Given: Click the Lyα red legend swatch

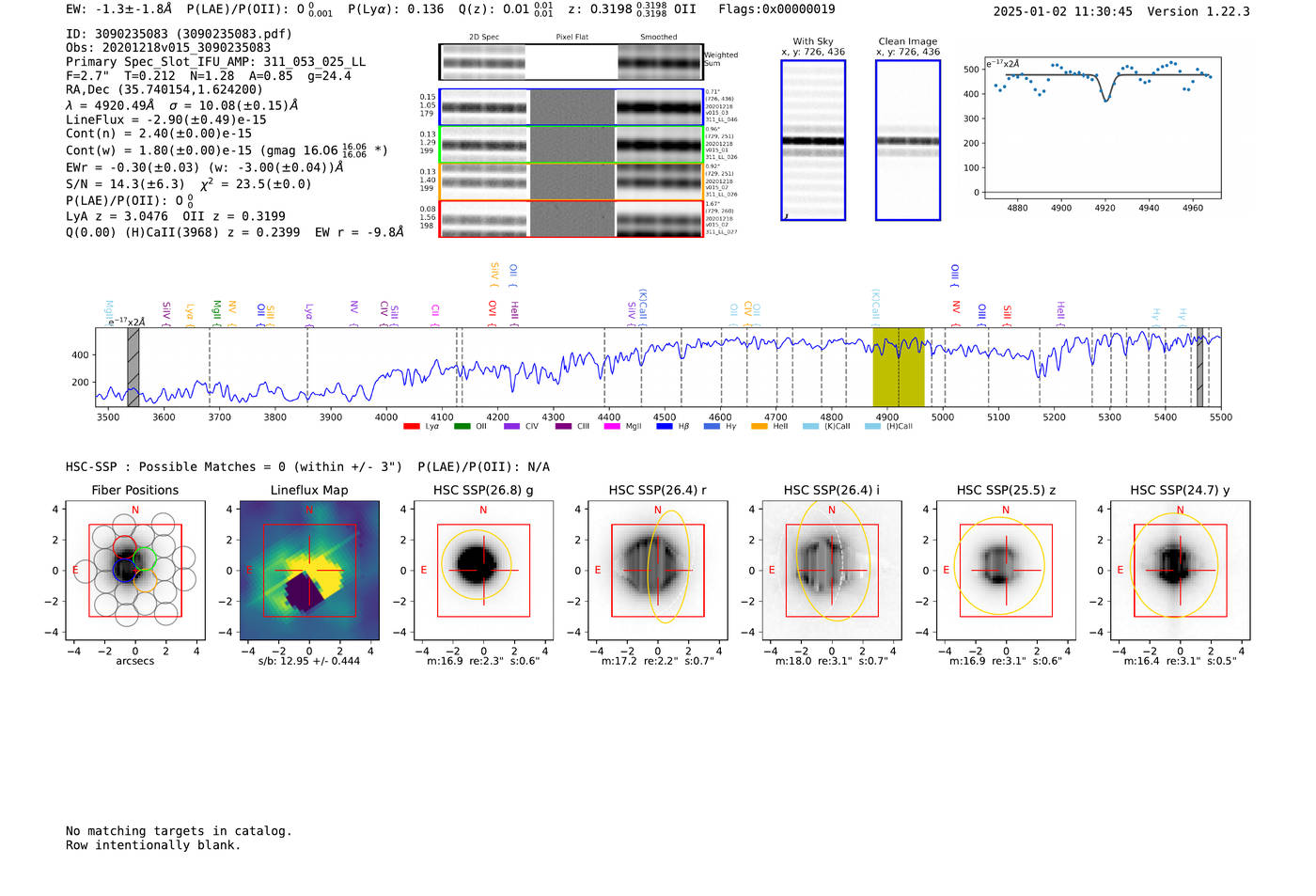Looking at the screenshot, I should coord(411,426).
